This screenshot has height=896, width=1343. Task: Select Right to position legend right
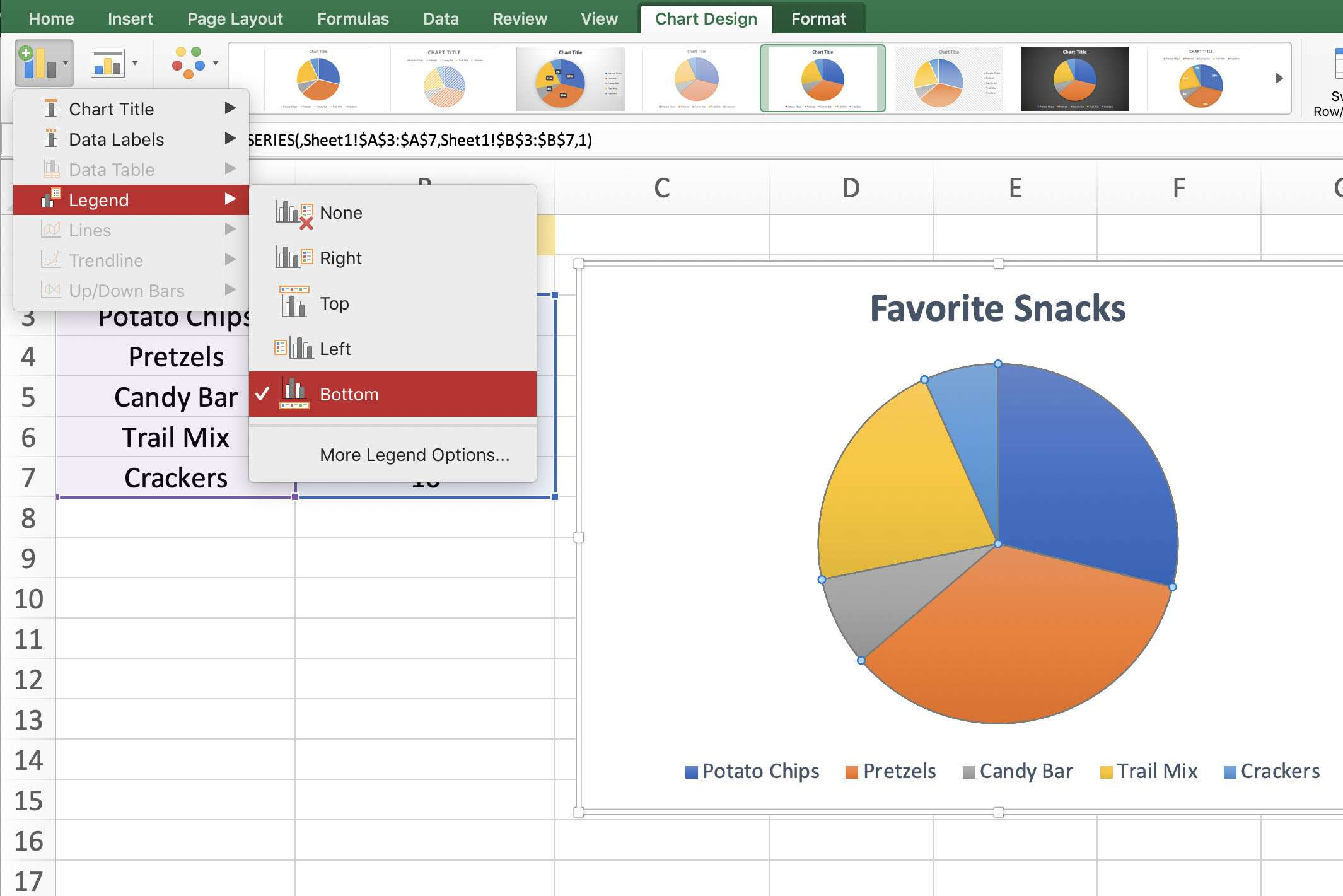point(340,258)
